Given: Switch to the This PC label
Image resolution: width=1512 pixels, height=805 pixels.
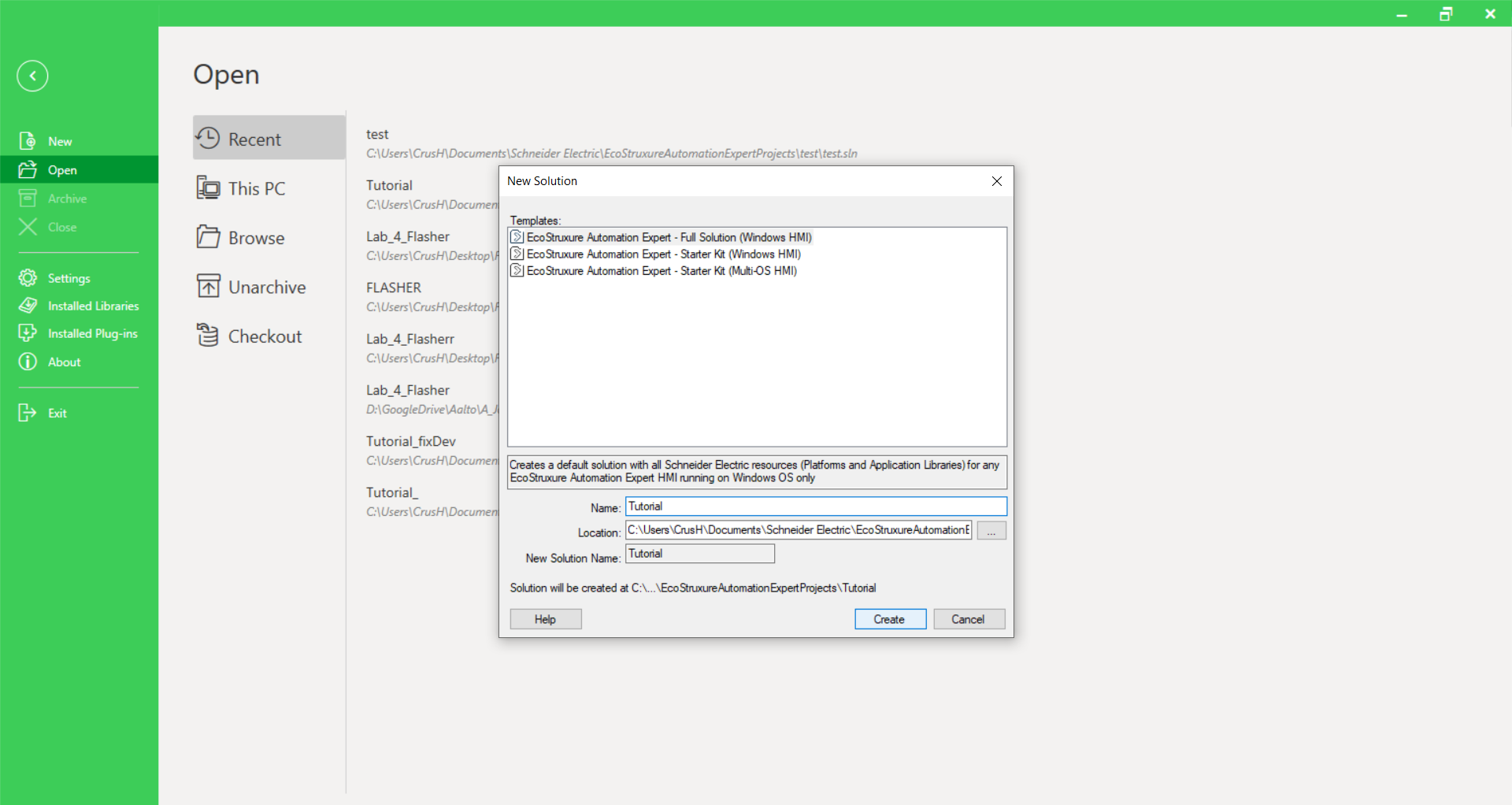Looking at the screenshot, I should pyautogui.click(x=257, y=189).
